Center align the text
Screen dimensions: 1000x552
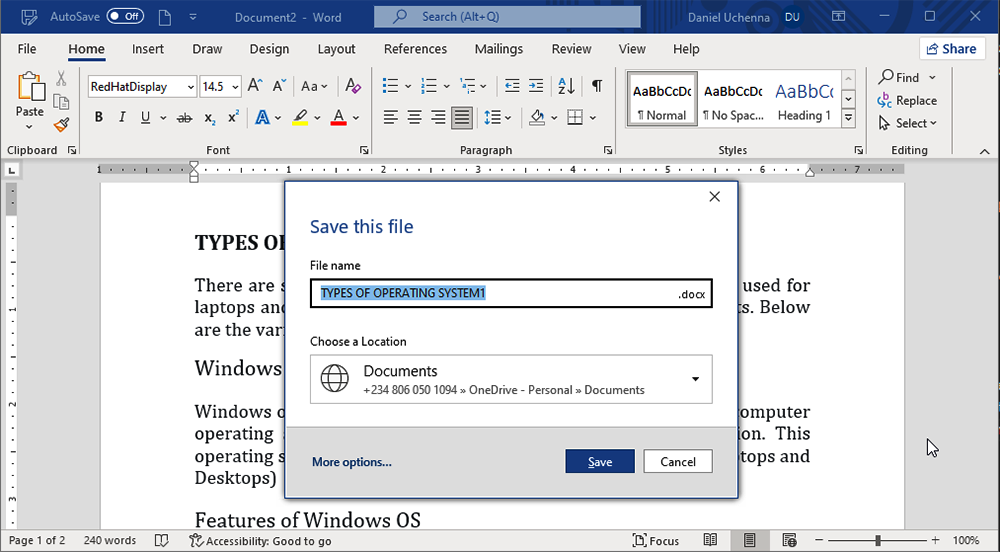(x=415, y=117)
